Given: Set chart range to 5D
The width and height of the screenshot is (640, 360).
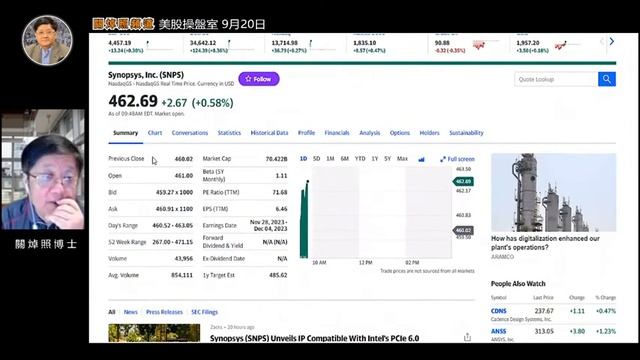Looking at the screenshot, I should pos(316,159).
